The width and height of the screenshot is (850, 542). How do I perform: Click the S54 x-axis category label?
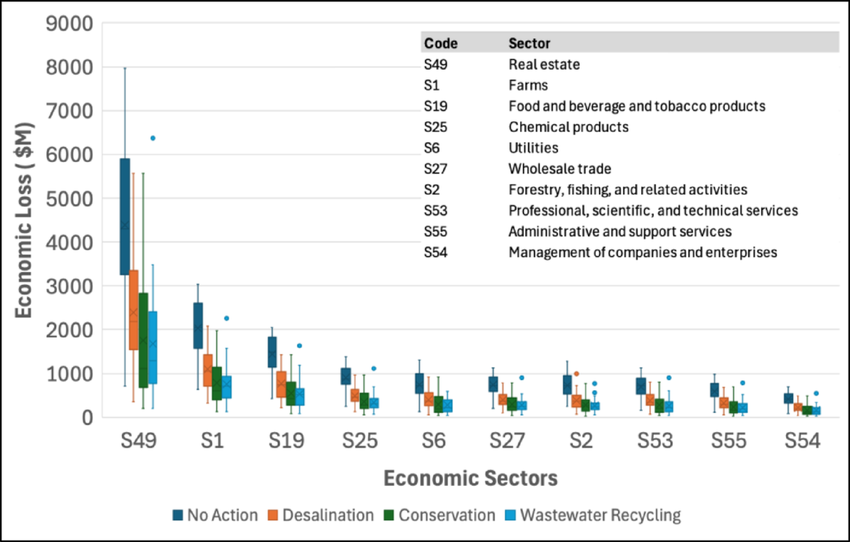802,440
